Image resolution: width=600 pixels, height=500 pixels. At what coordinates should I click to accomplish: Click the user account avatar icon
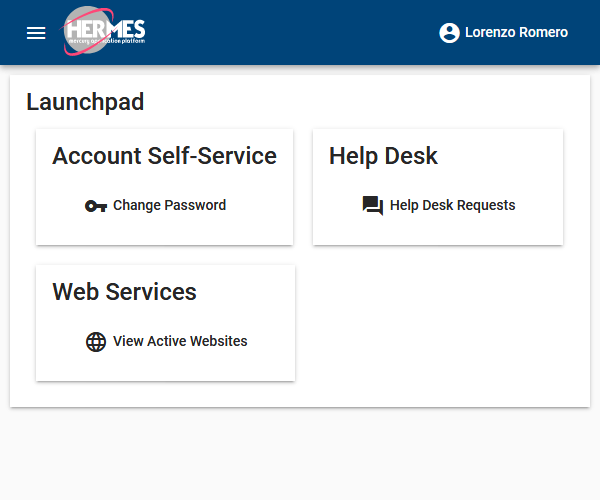coord(449,33)
